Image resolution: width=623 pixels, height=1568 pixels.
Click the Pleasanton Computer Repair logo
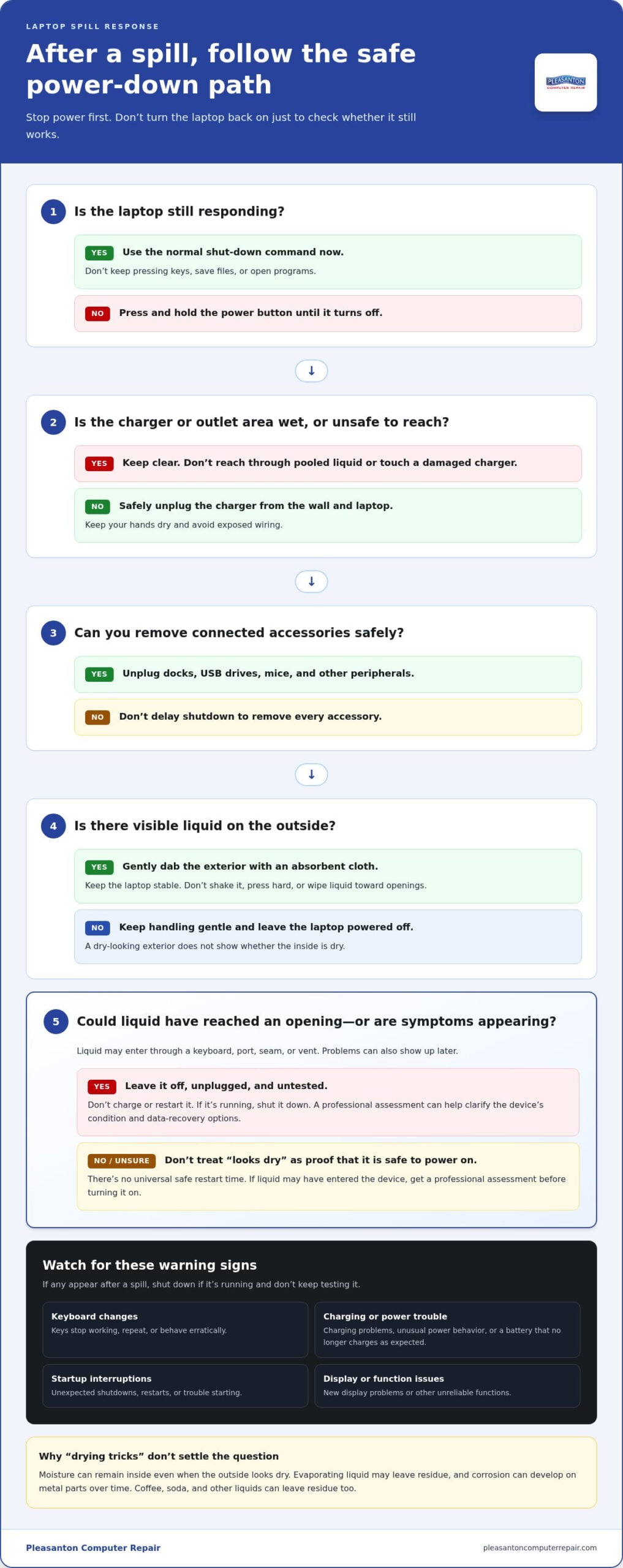tap(565, 83)
